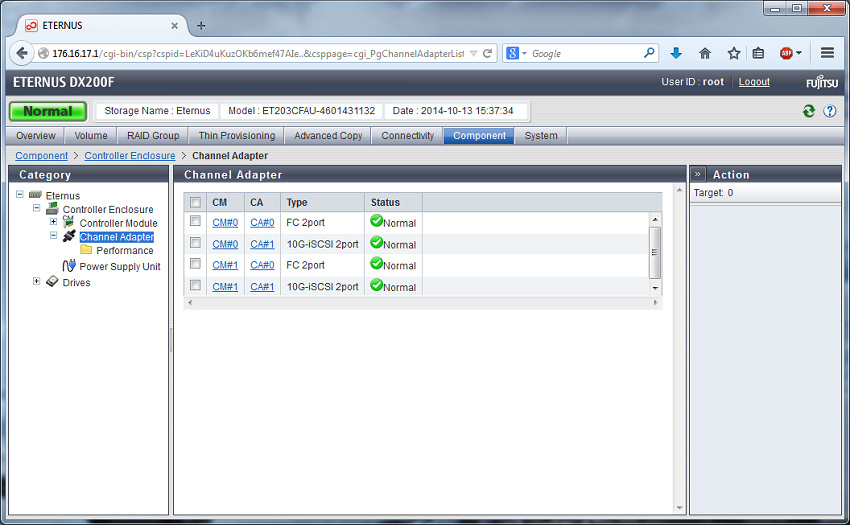Collapse the Eternus root tree node
Viewport: 850px width, 525px height.
click(x=20, y=194)
